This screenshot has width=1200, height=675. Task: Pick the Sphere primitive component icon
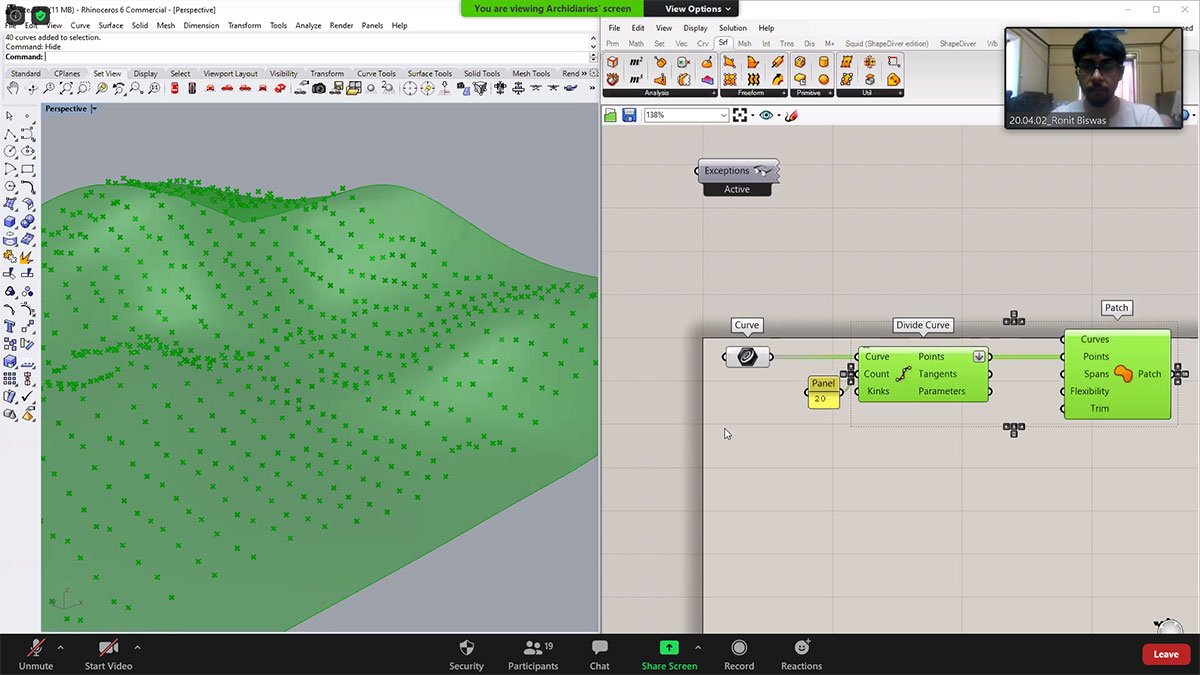pyautogui.click(x=824, y=79)
